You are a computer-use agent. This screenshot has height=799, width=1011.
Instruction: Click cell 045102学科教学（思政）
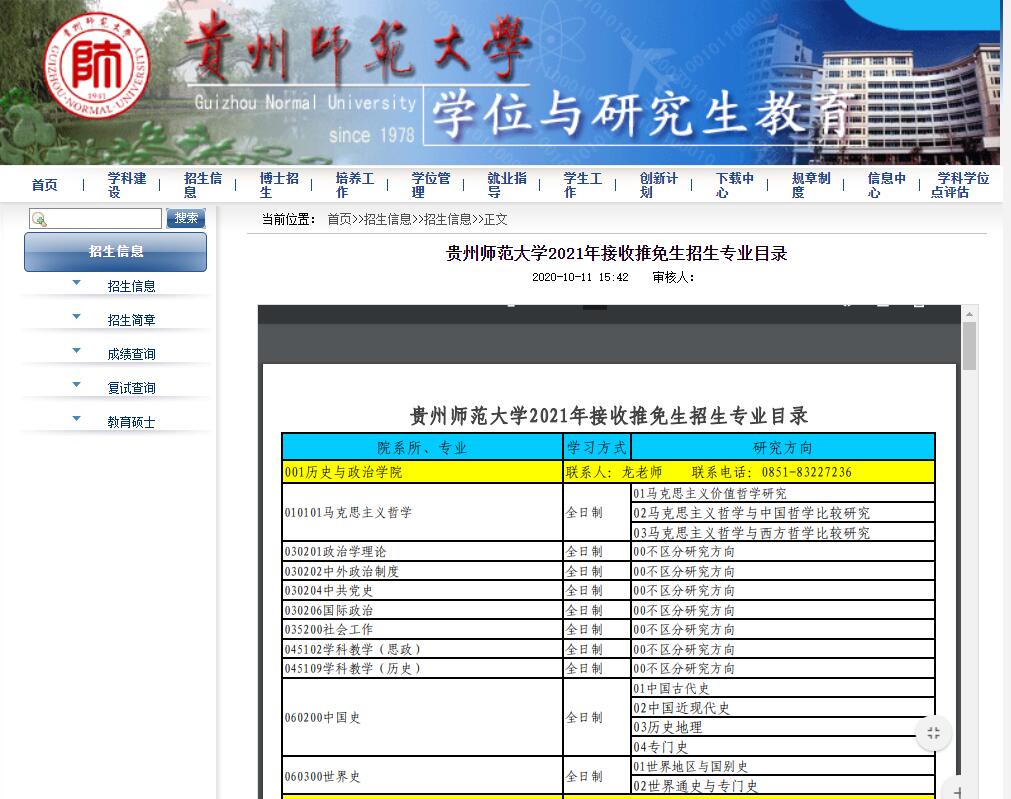point(422,649)
